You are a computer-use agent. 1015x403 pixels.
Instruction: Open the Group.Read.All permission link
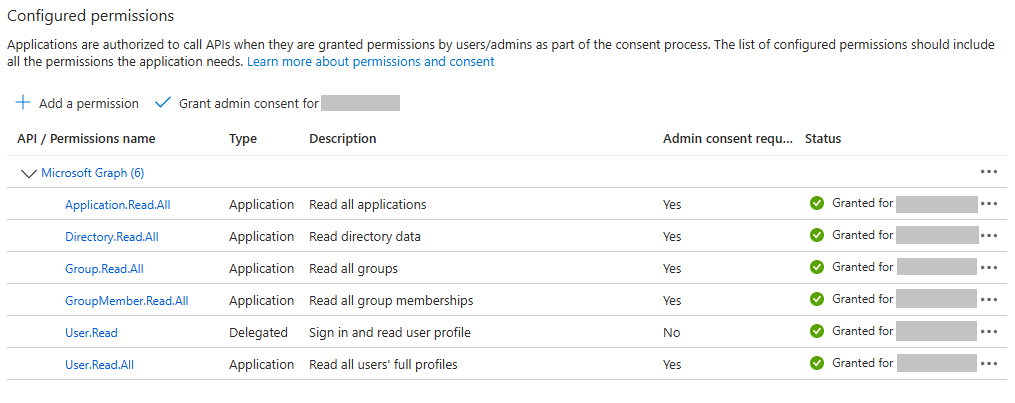(104, 269)
